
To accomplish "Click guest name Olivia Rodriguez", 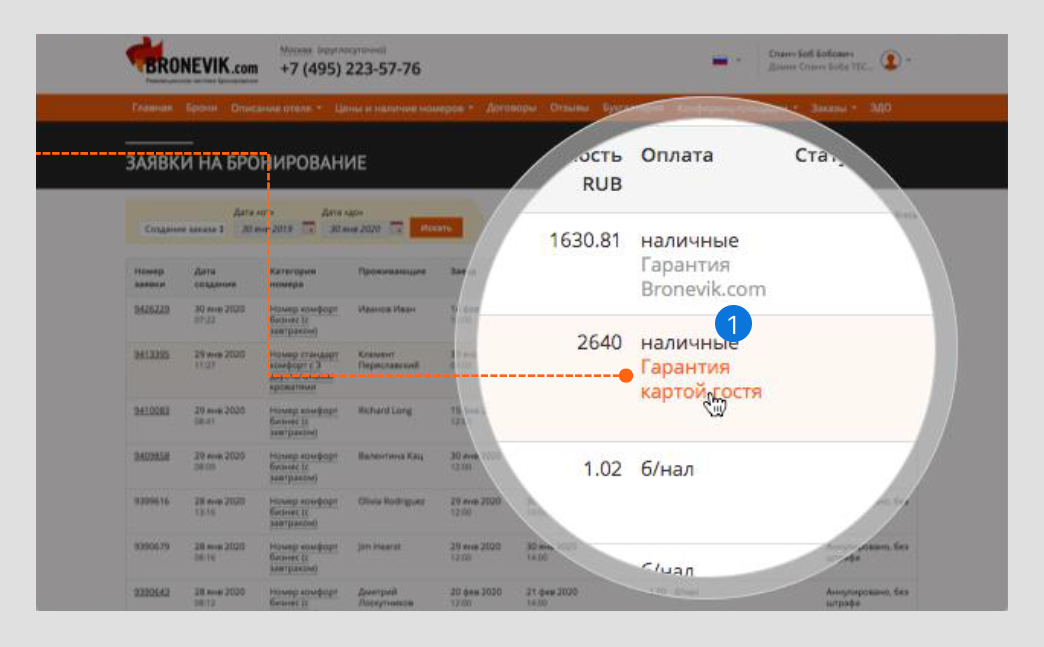I will click(x=392, y=501).
